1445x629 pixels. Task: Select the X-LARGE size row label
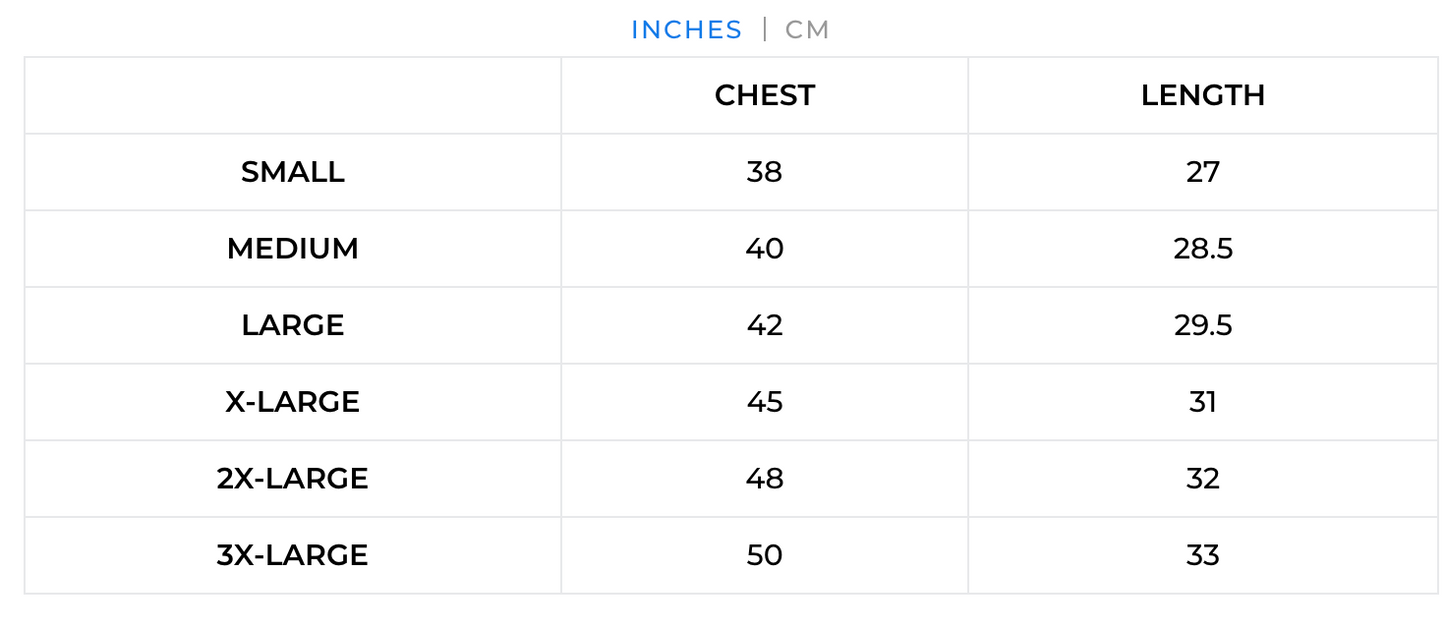293,401
